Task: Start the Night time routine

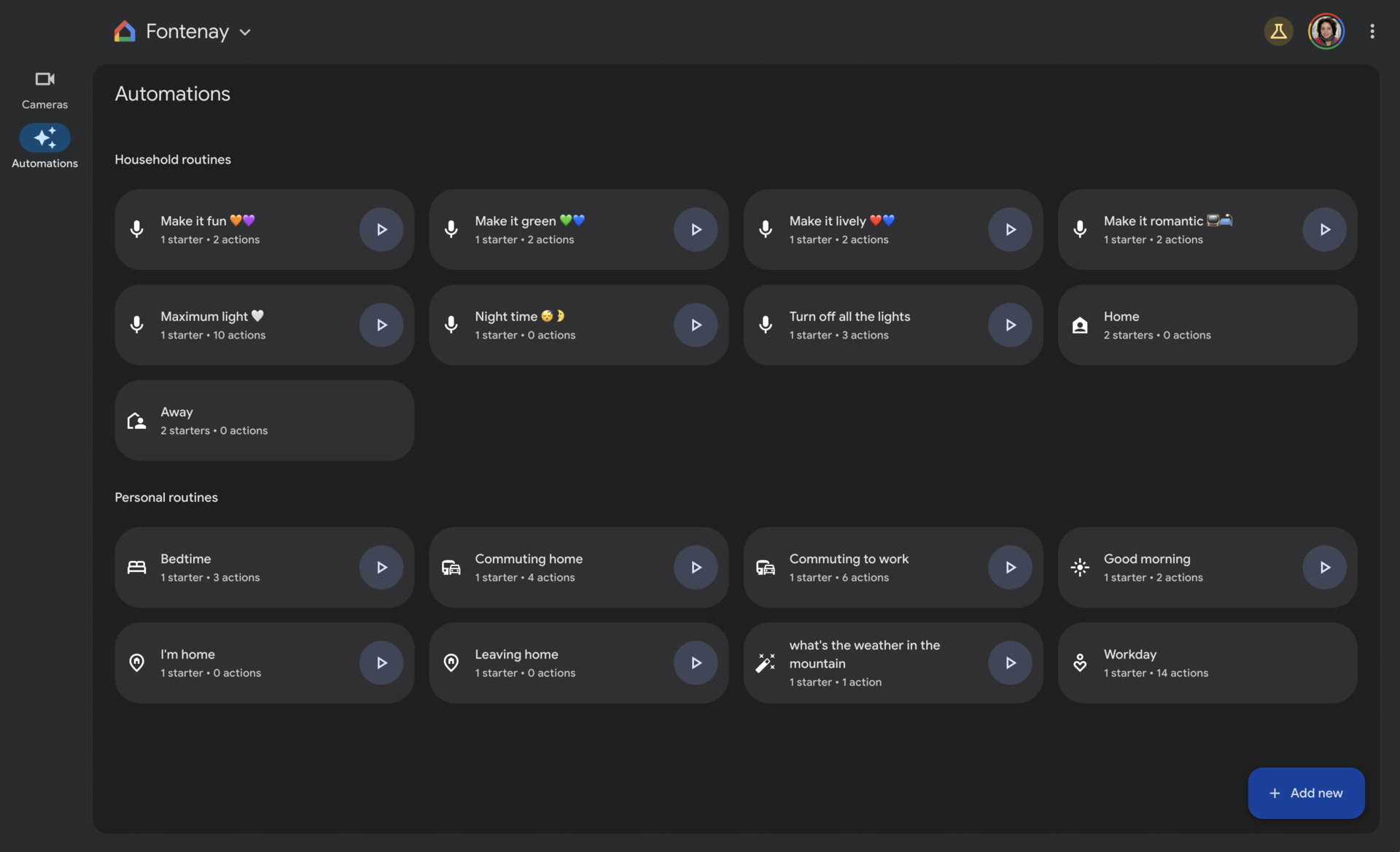Action: [x=695, y=325]
